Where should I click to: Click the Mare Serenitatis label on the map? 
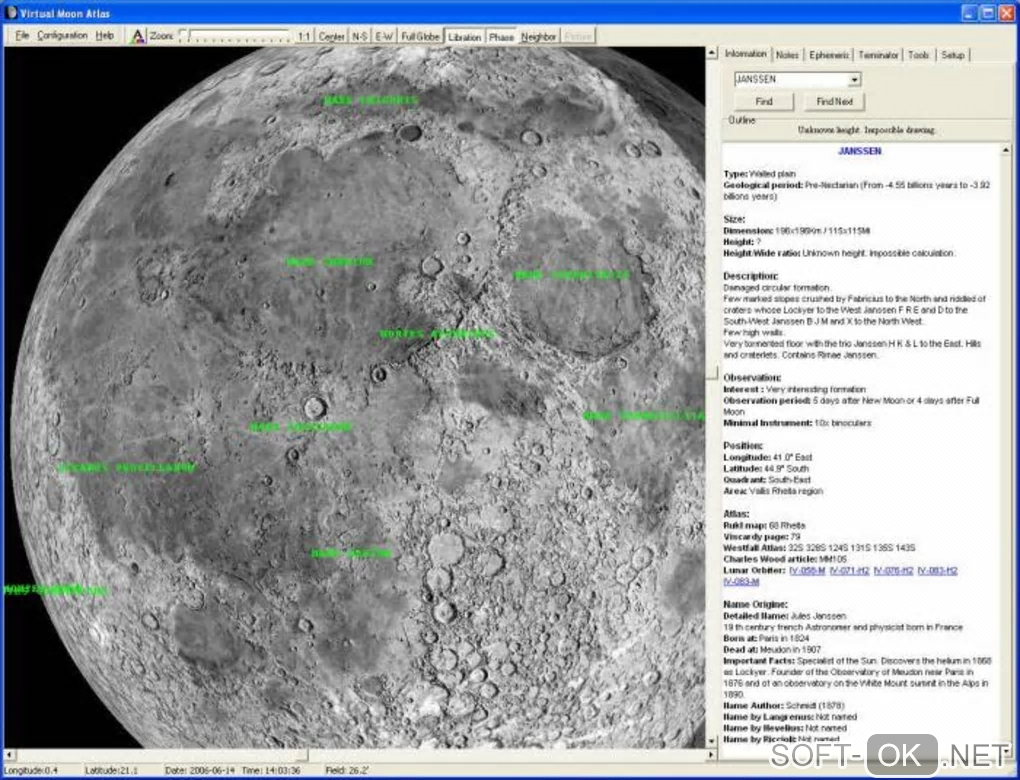[572, 275]
